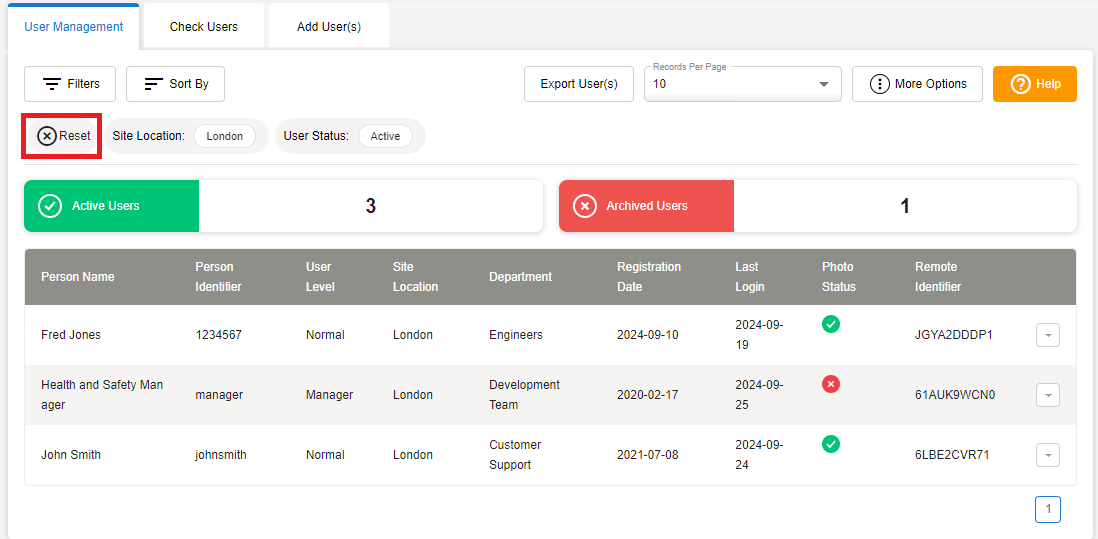Viewport: 1098px width, 539px height.
Task: Switch to the Check Users tab
Action: pyautogui.click(x=204, y=27)
